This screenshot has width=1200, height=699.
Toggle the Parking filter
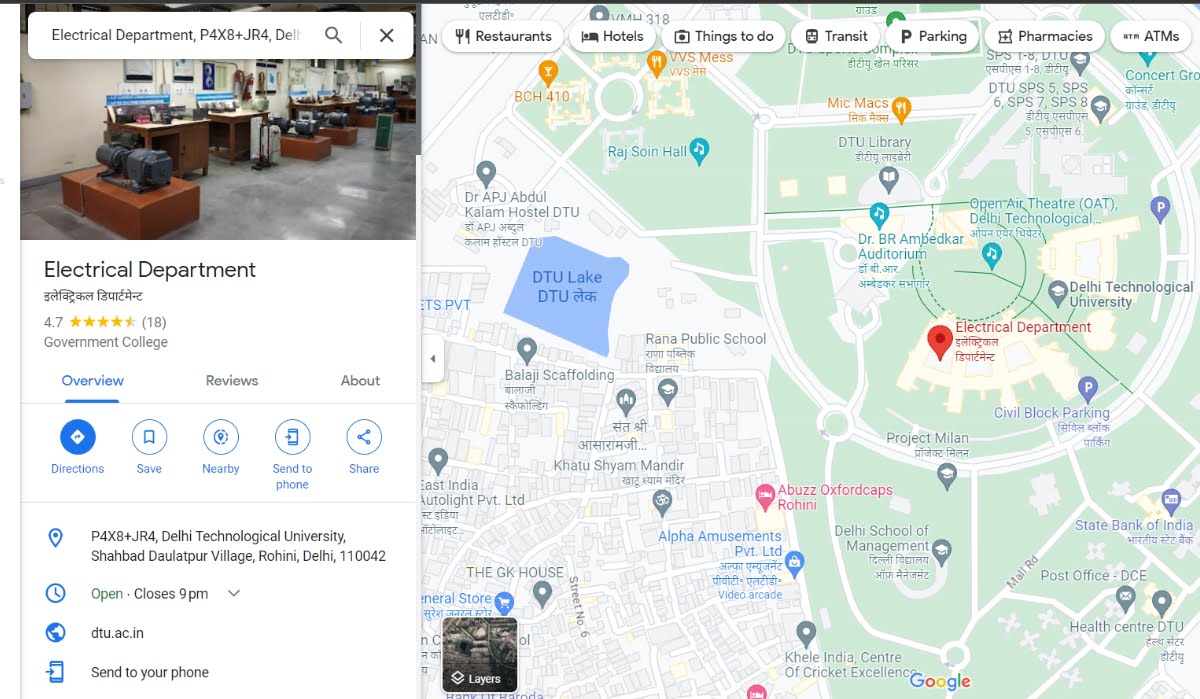(x=932, y=35)
